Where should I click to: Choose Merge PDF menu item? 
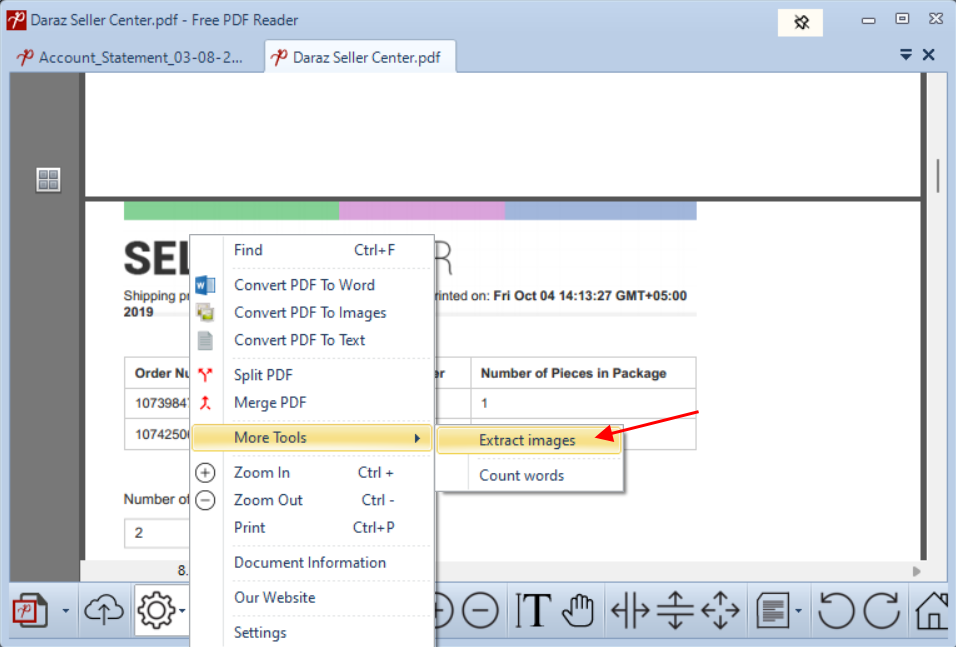tap(312, 402)
